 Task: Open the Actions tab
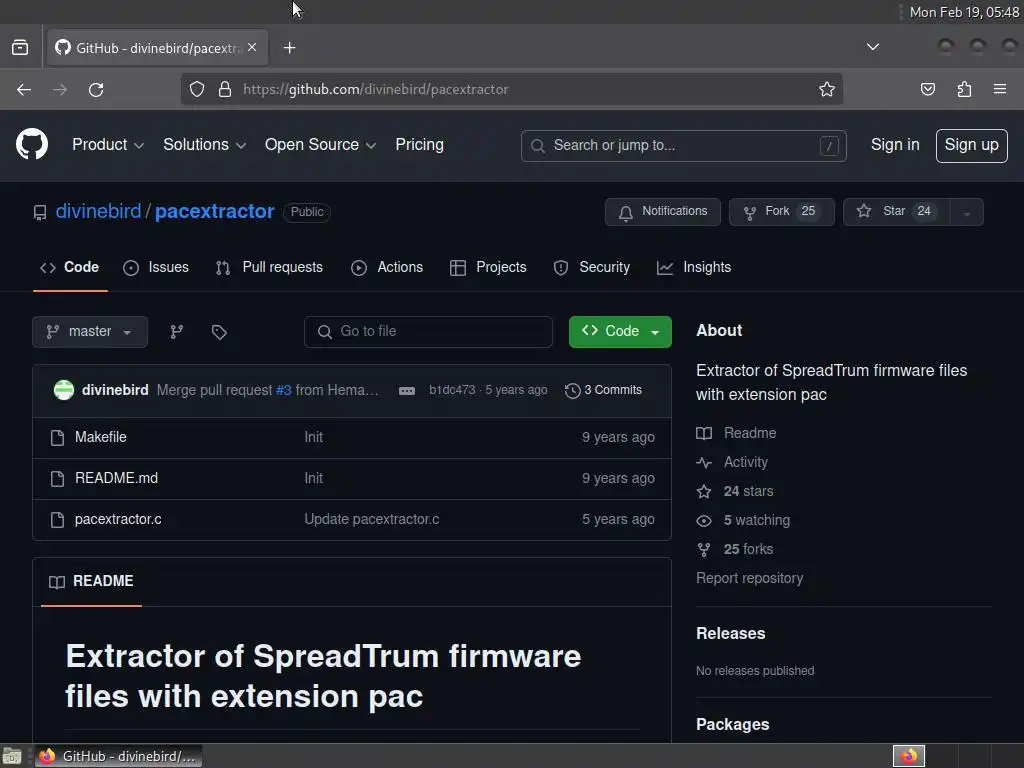(387, 267)
